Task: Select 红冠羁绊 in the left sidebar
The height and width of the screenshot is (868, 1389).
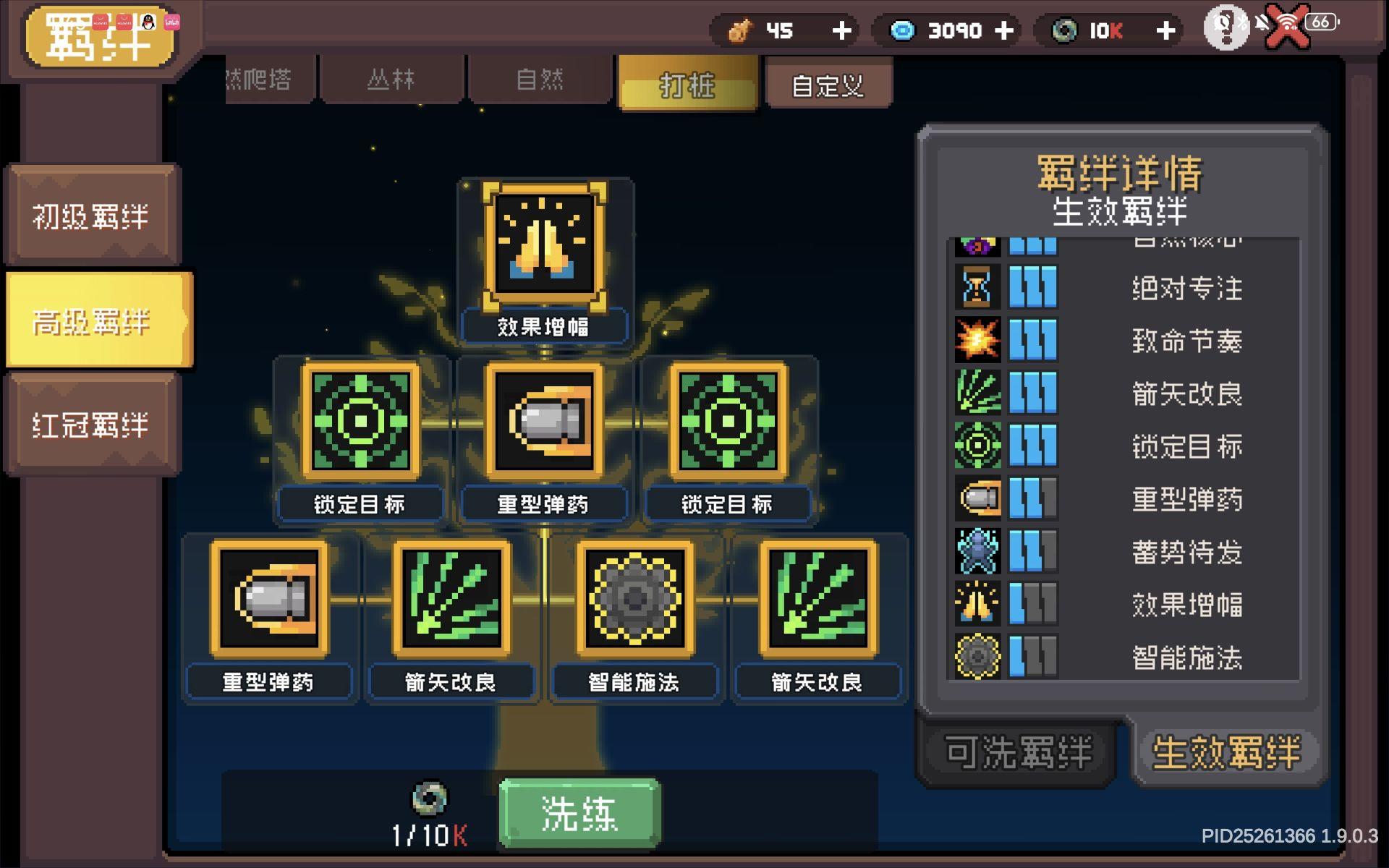Action: [91, 425]
